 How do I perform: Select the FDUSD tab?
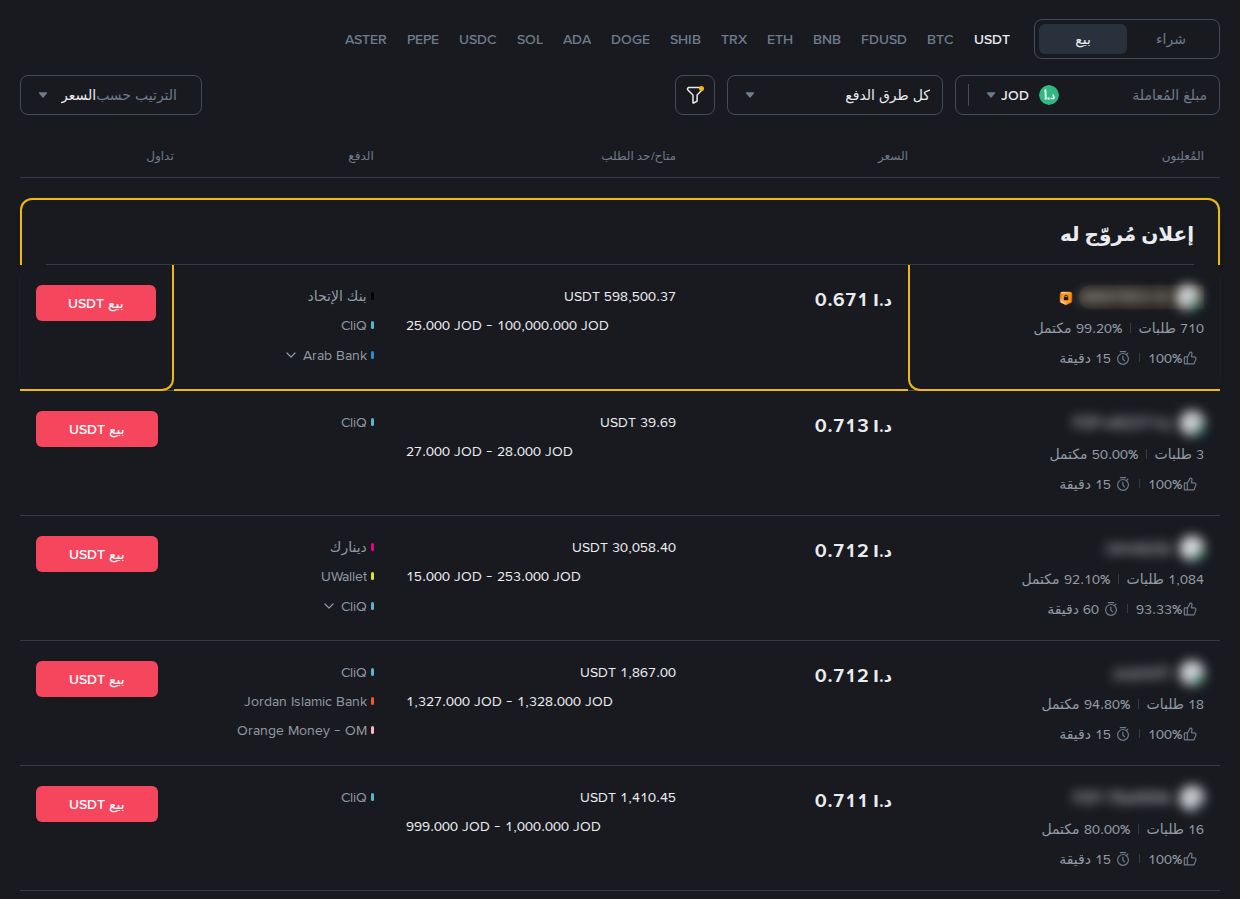coord(884,40)
